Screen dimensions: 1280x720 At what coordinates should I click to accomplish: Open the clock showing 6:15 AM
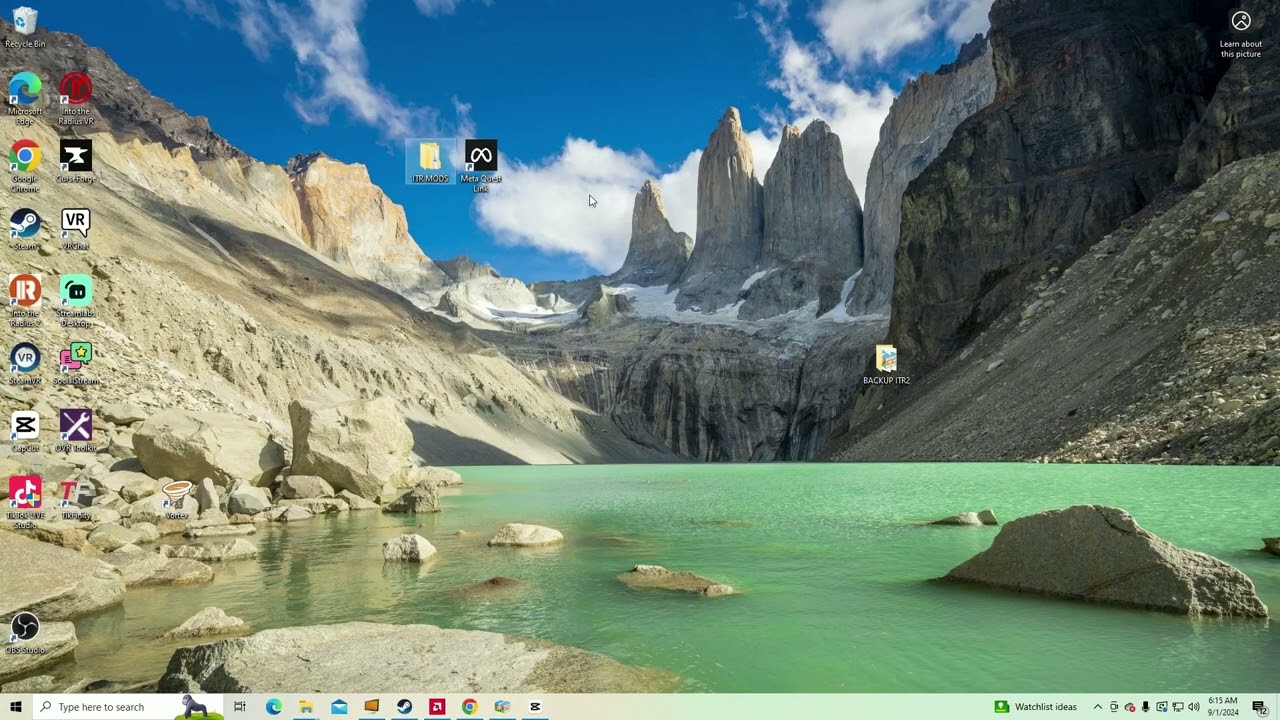tap(1223, 707)
